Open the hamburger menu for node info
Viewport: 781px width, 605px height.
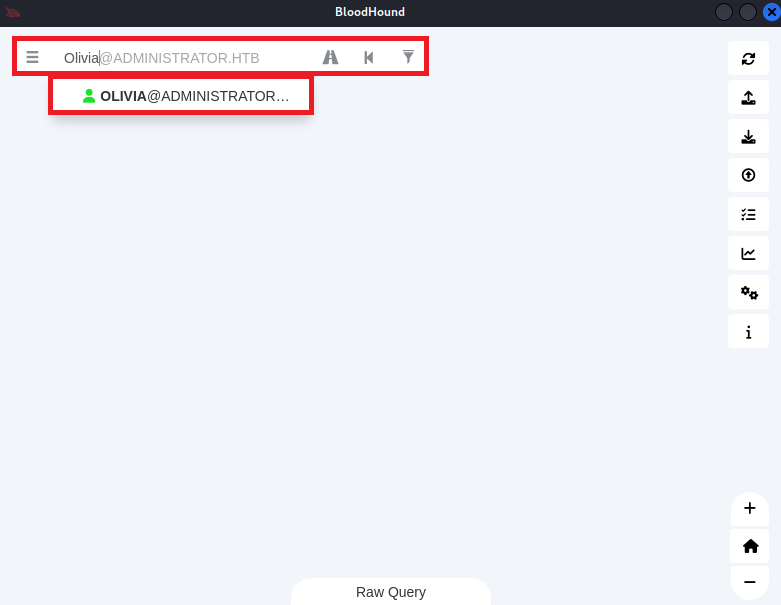(x=32, y=57)
